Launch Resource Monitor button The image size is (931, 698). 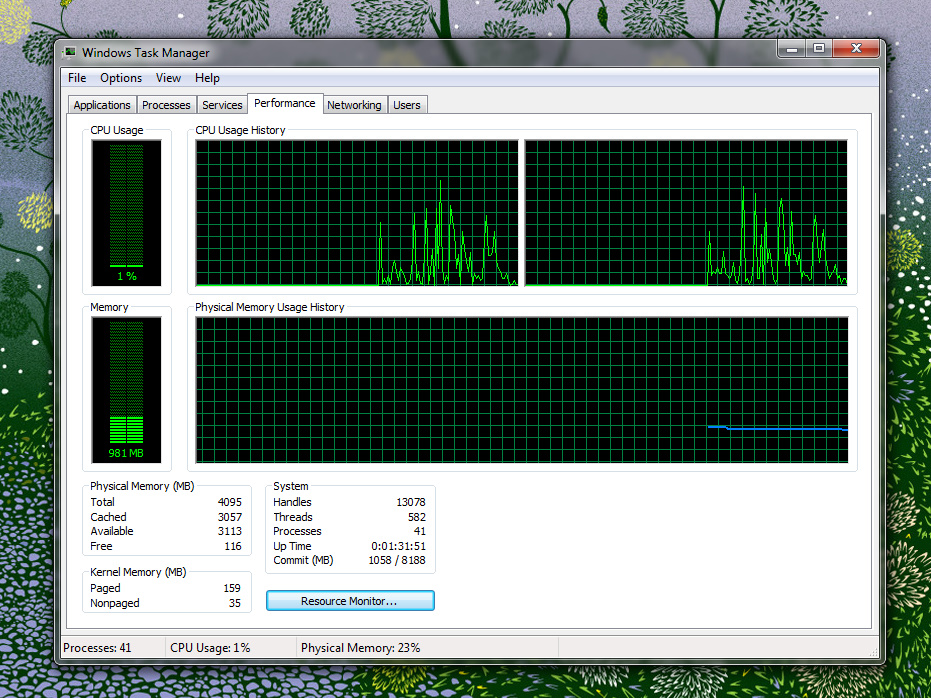pos(350,601)
